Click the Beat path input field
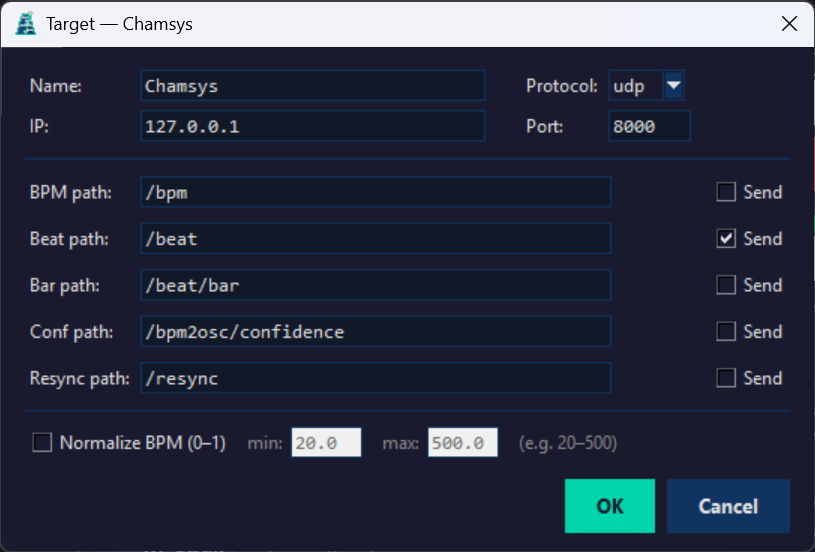Screen dimensions: 815x552 click(x=376, y=239)
